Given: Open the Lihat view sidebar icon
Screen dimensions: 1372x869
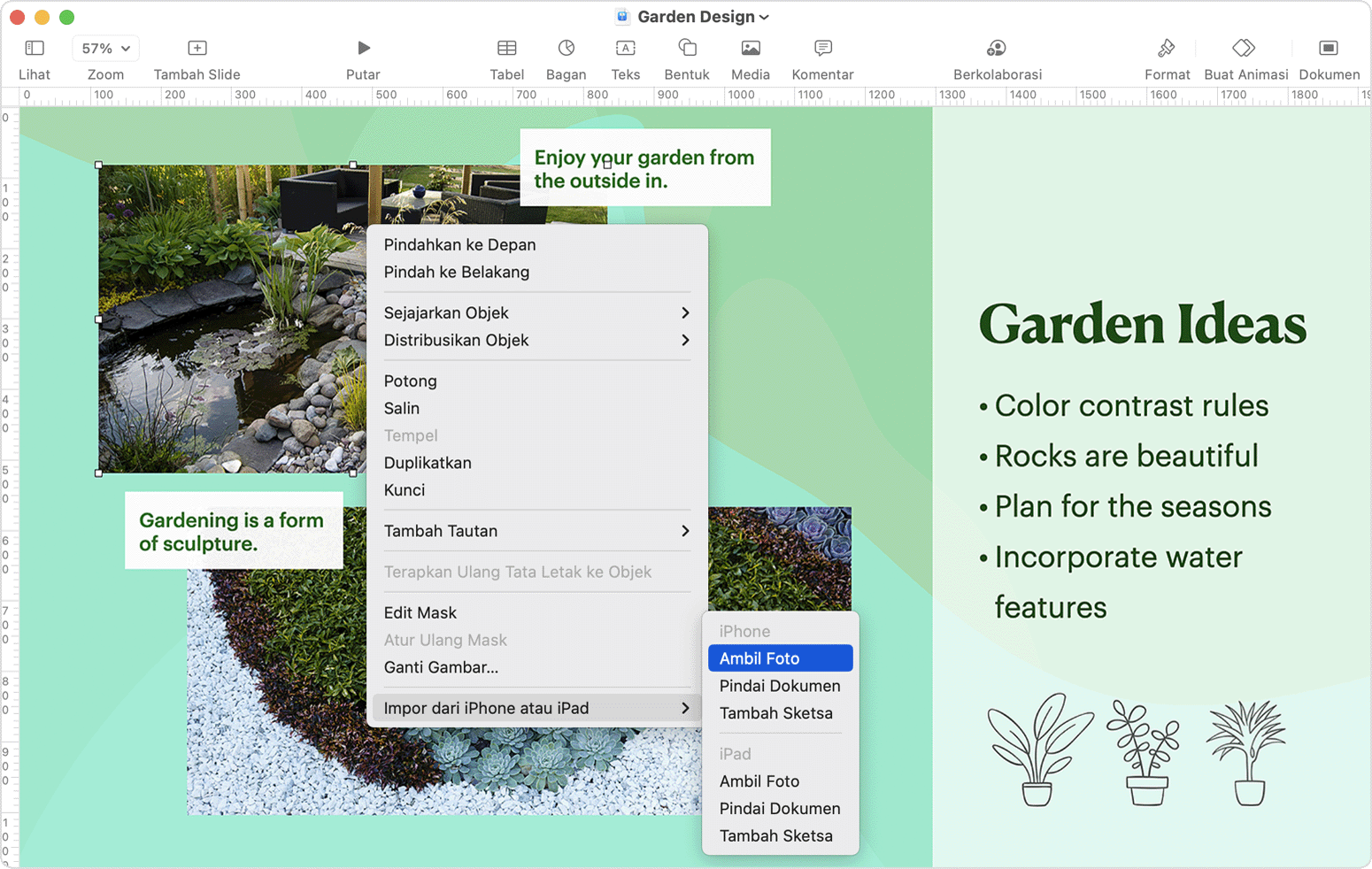Looking at the screenshot, I should coord(35,49).
